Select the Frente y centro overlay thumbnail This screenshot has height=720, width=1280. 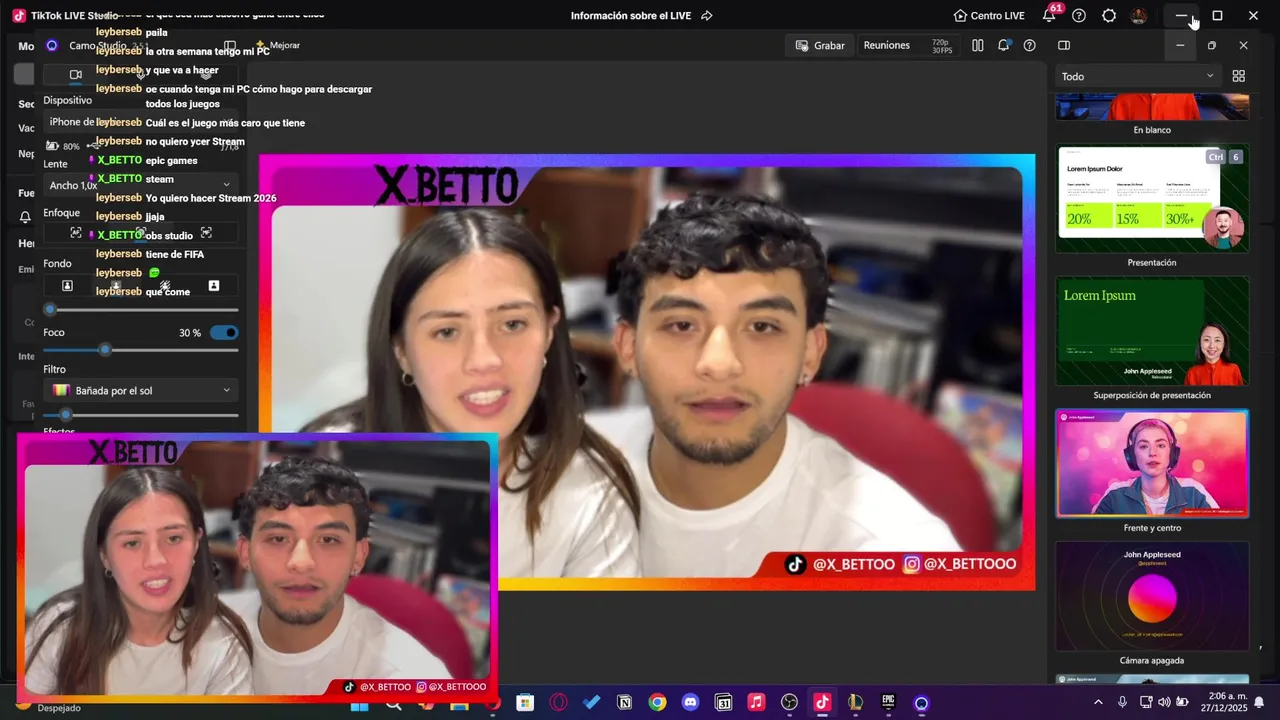pos(1152,463)
